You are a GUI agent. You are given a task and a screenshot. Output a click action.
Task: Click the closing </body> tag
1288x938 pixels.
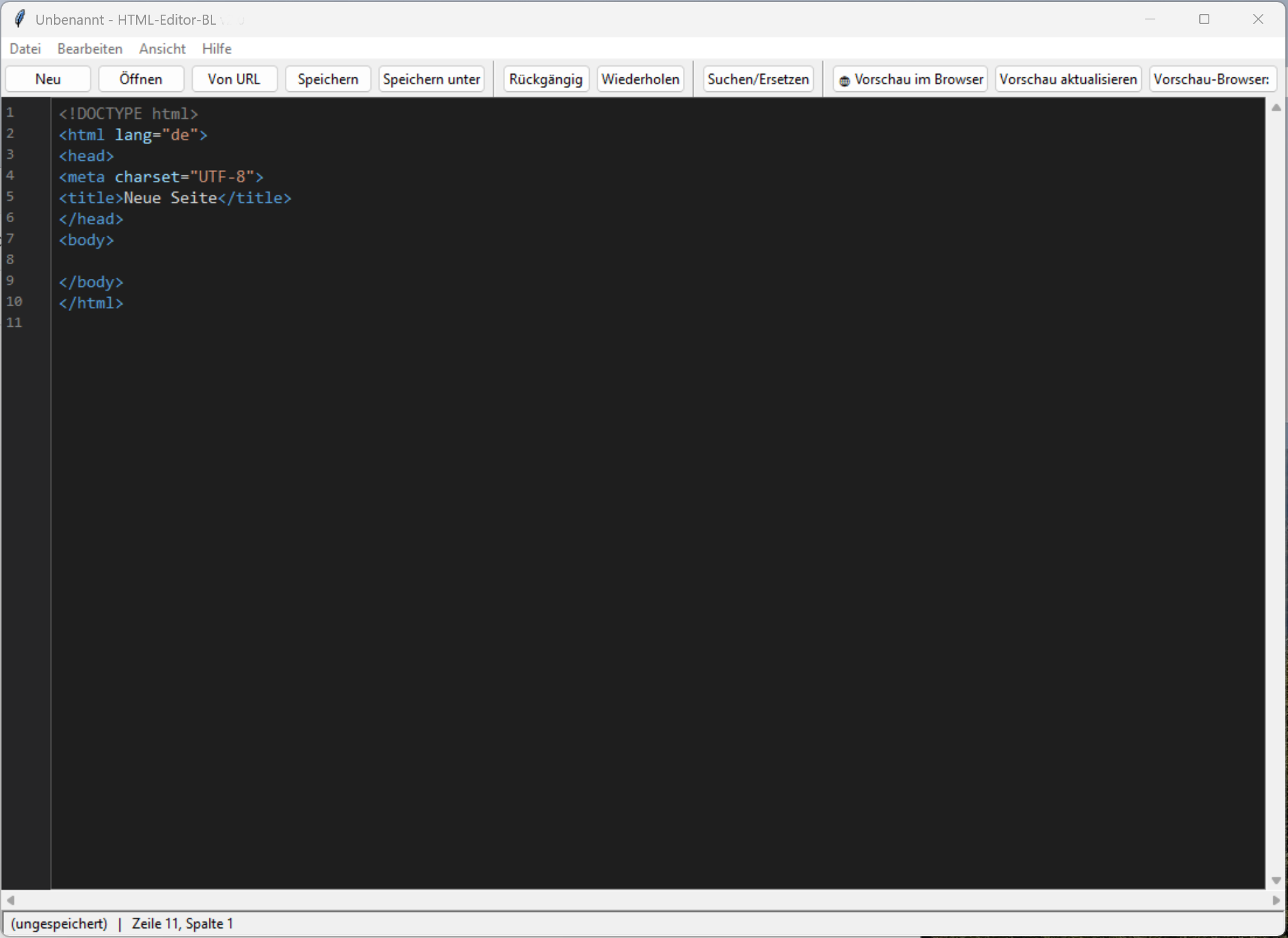click(x=91, y=282)
